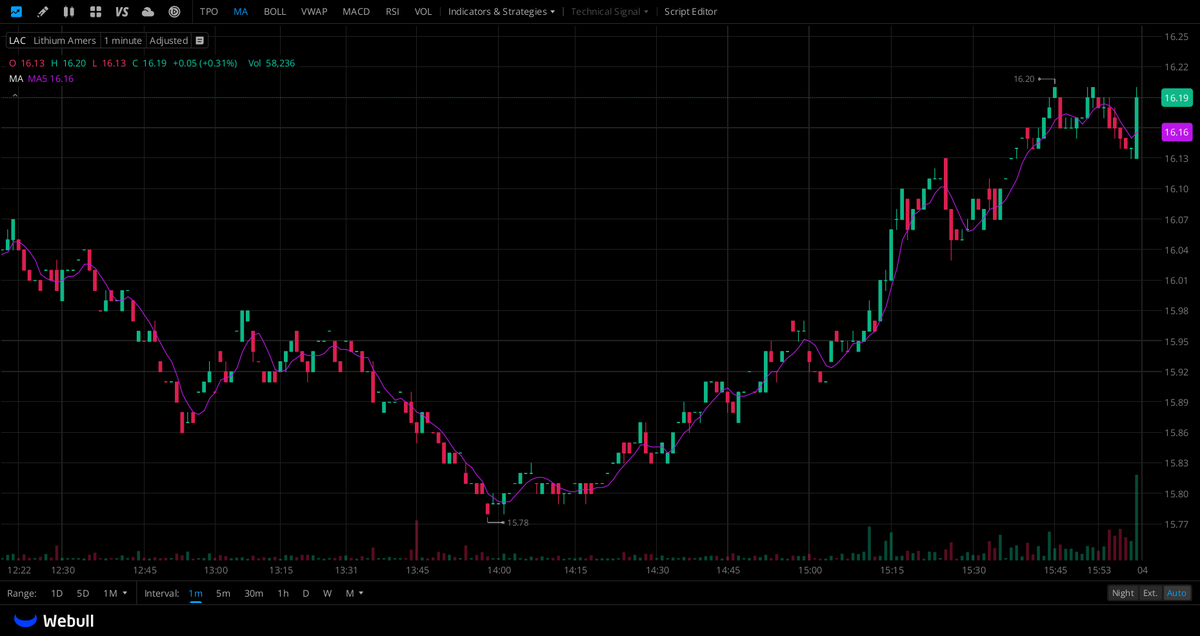Image resolution: width=1200 pixels, height=636 pixels.
Task: Click the +0.05 (+0.31%) change value
Action: [x=205, y=63]
